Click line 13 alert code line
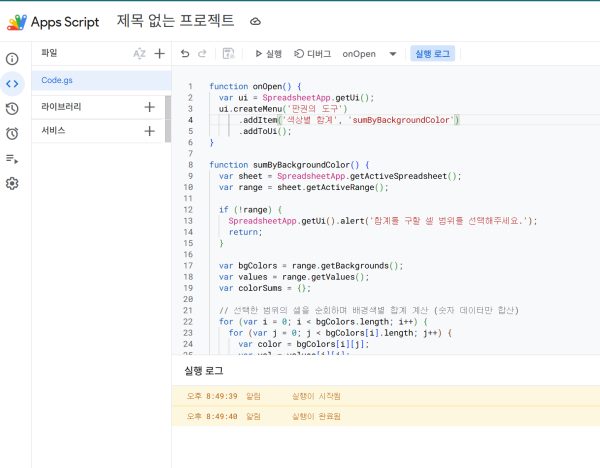The height and width of the screenshot is (468, 600). (383, 221)
